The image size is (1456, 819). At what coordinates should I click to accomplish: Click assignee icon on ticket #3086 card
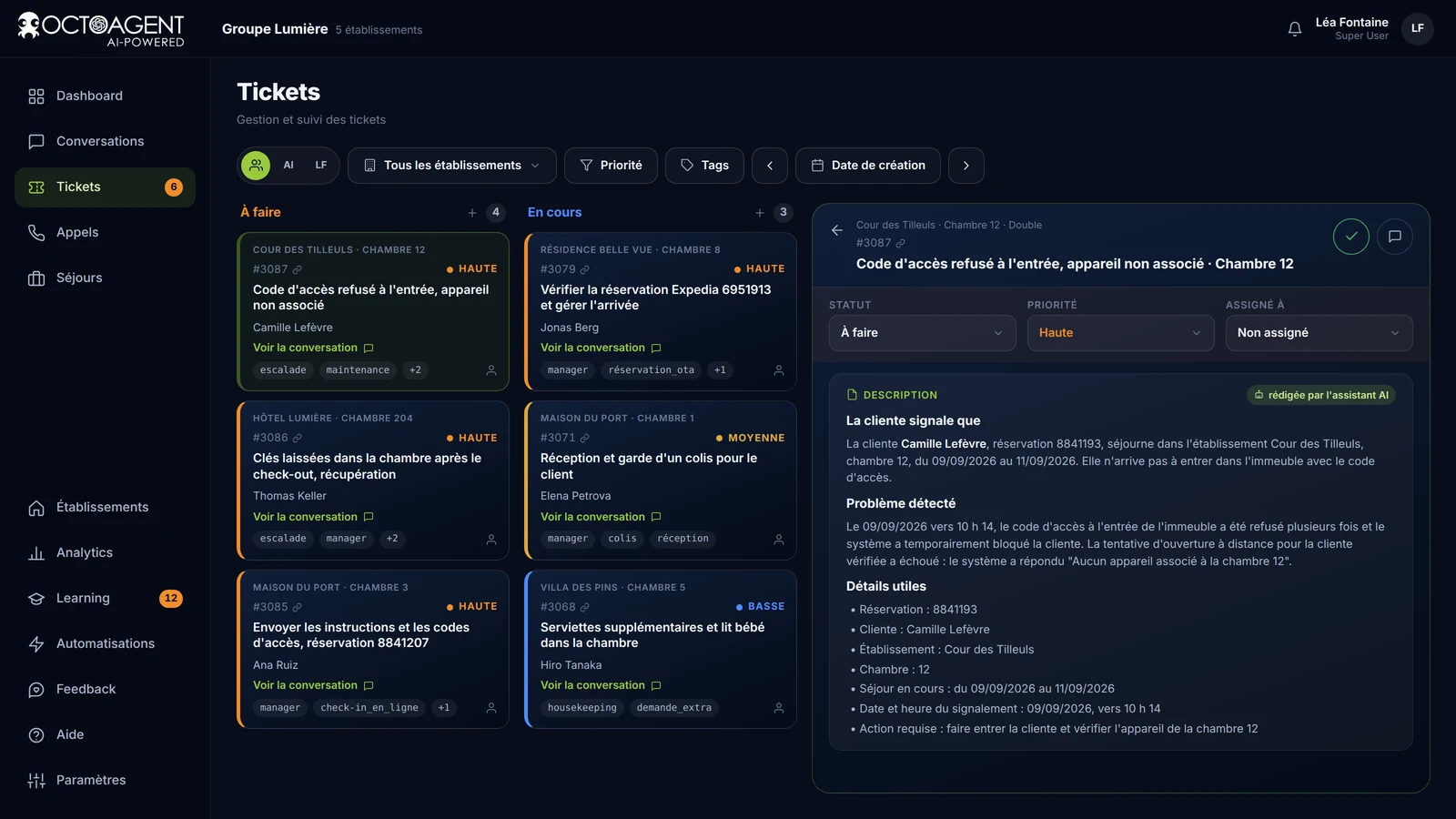coord(491,540)
